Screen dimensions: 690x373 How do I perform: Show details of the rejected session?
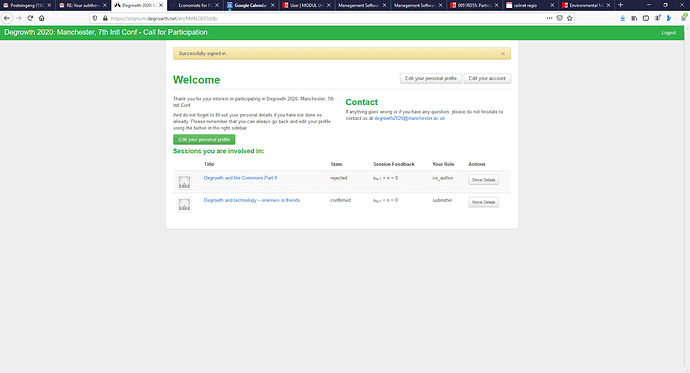[x=483, y=180]
